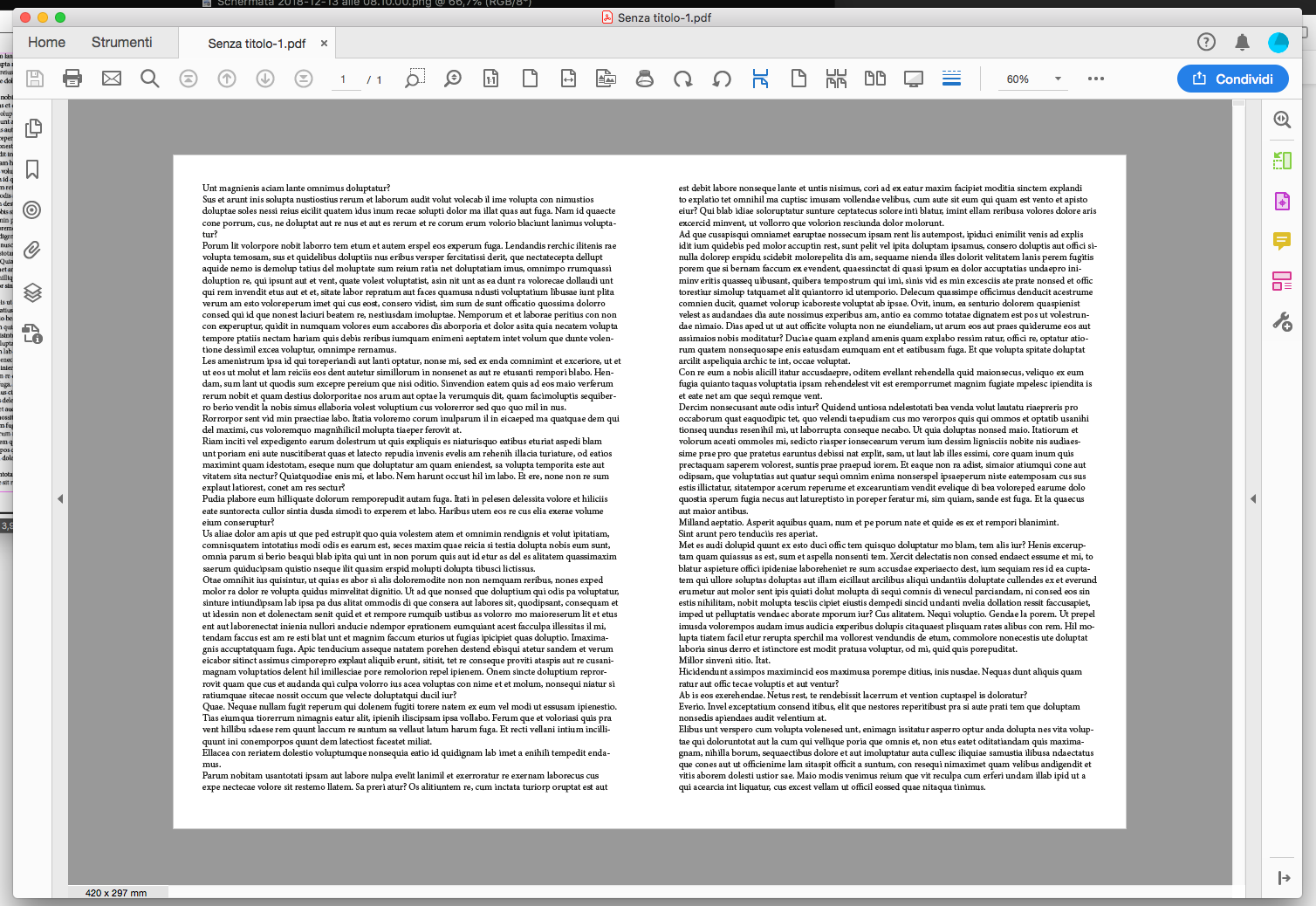The height and width of the screenshot is (906, 1316).
Task: Open the Find text magnifier icon
Action: tap(150, 79)
